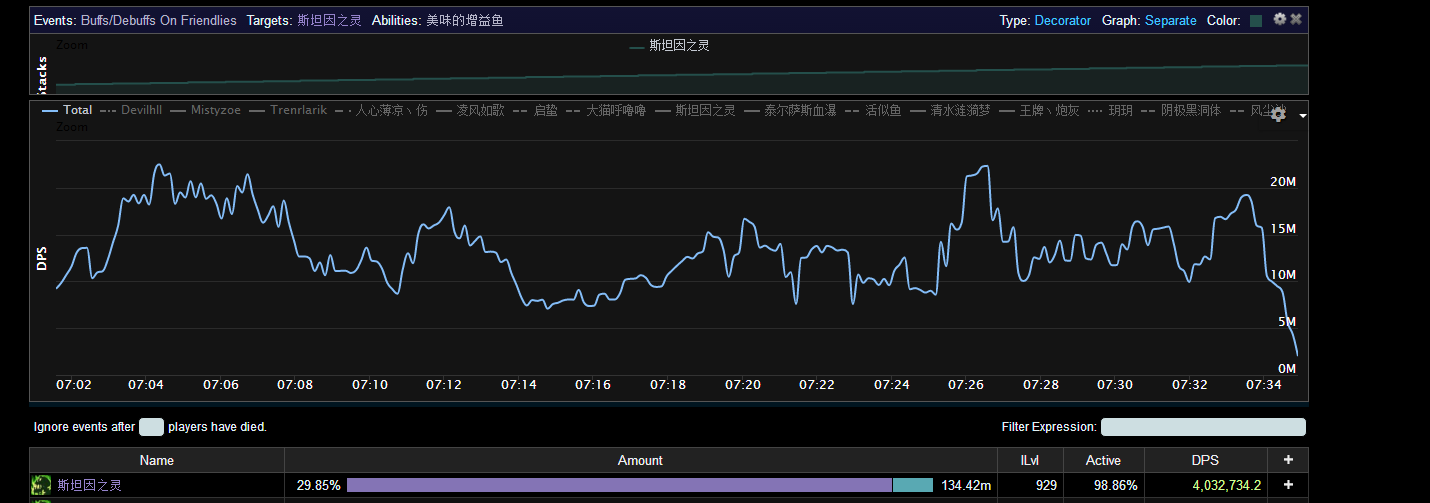Screen dimensions: 1430x503
Task: Expand the graph legend dropdown arrow
Action: (1302, 116)
